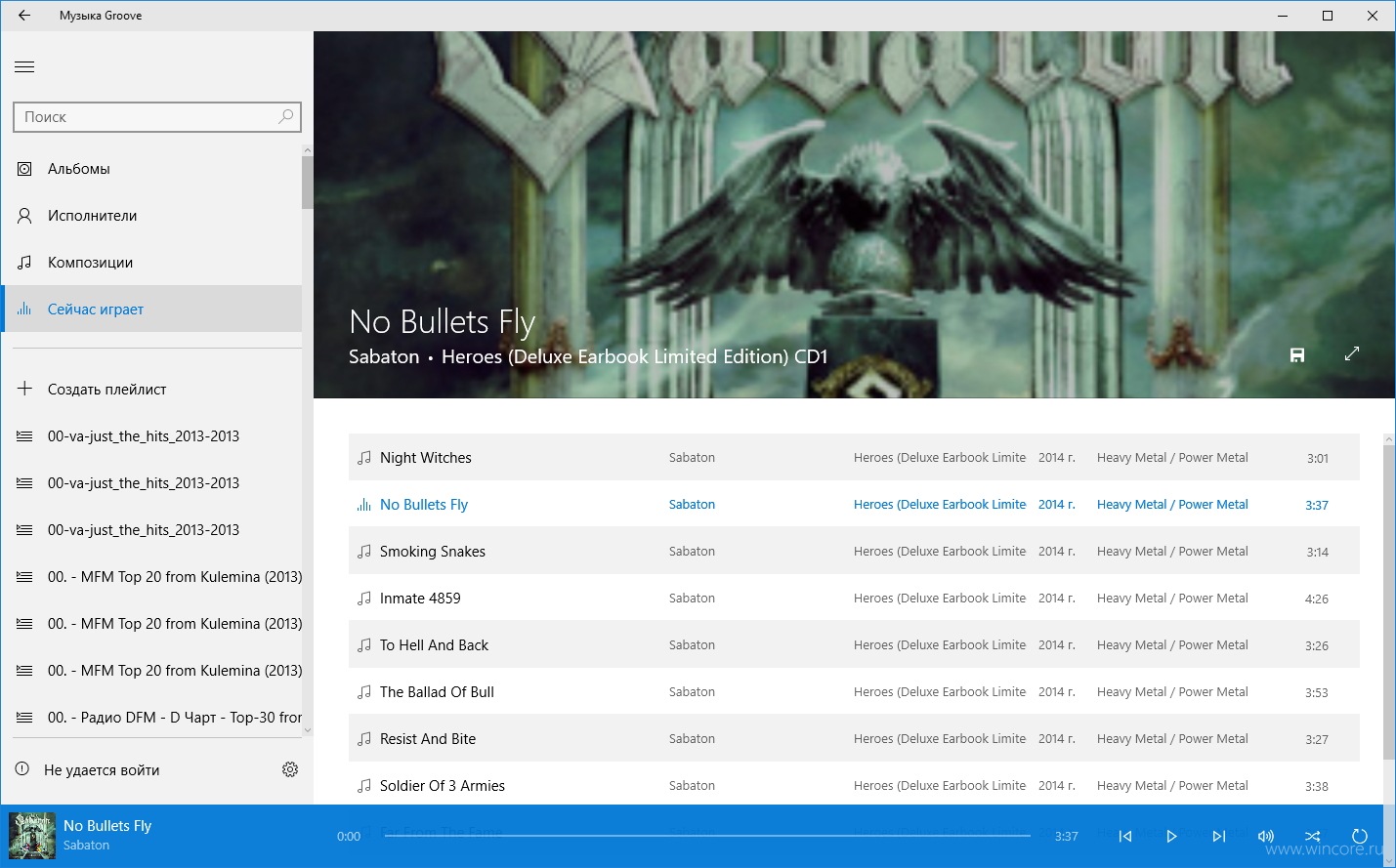This screenshot has width=1396, height=868.
Task: Maximize the Groove window
Action: pyautogui.click(x=1328, y=16)
